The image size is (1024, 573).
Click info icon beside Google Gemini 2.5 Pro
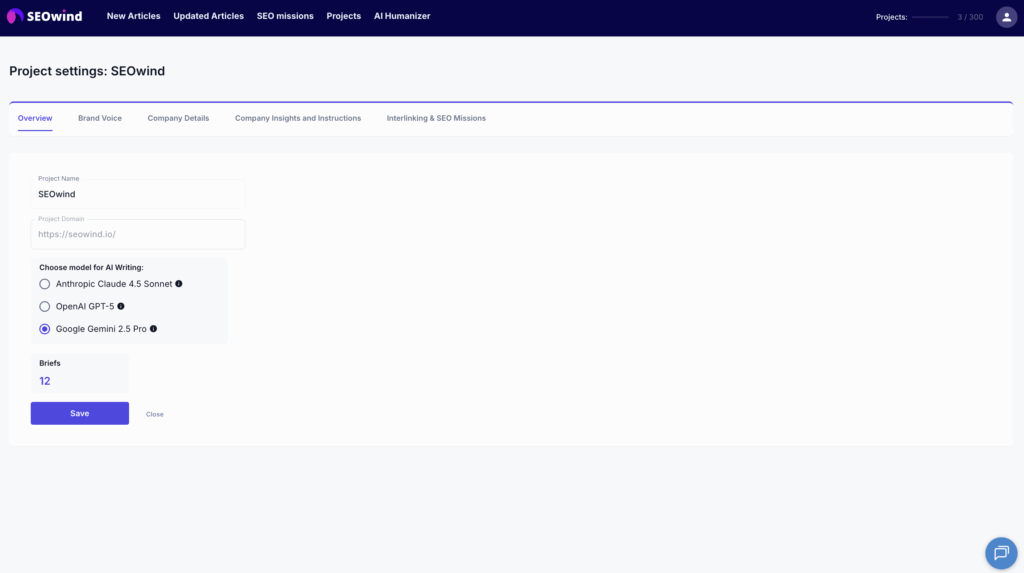(x=153, y=329)
